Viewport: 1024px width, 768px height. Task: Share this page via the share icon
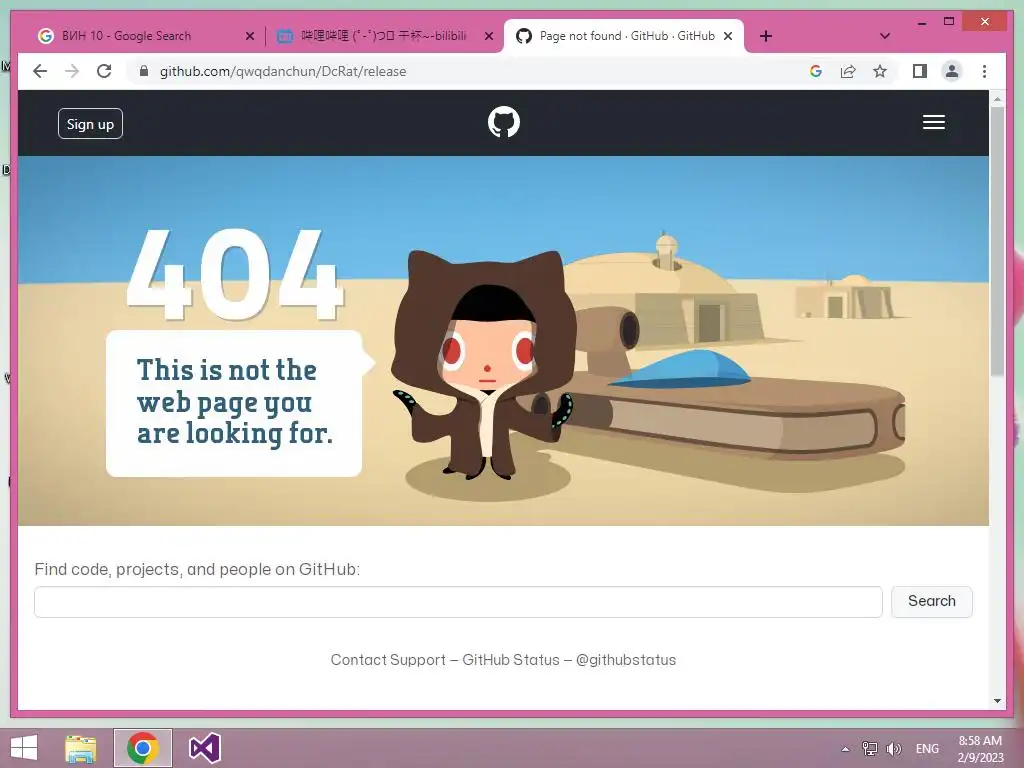tap(848, 71)
